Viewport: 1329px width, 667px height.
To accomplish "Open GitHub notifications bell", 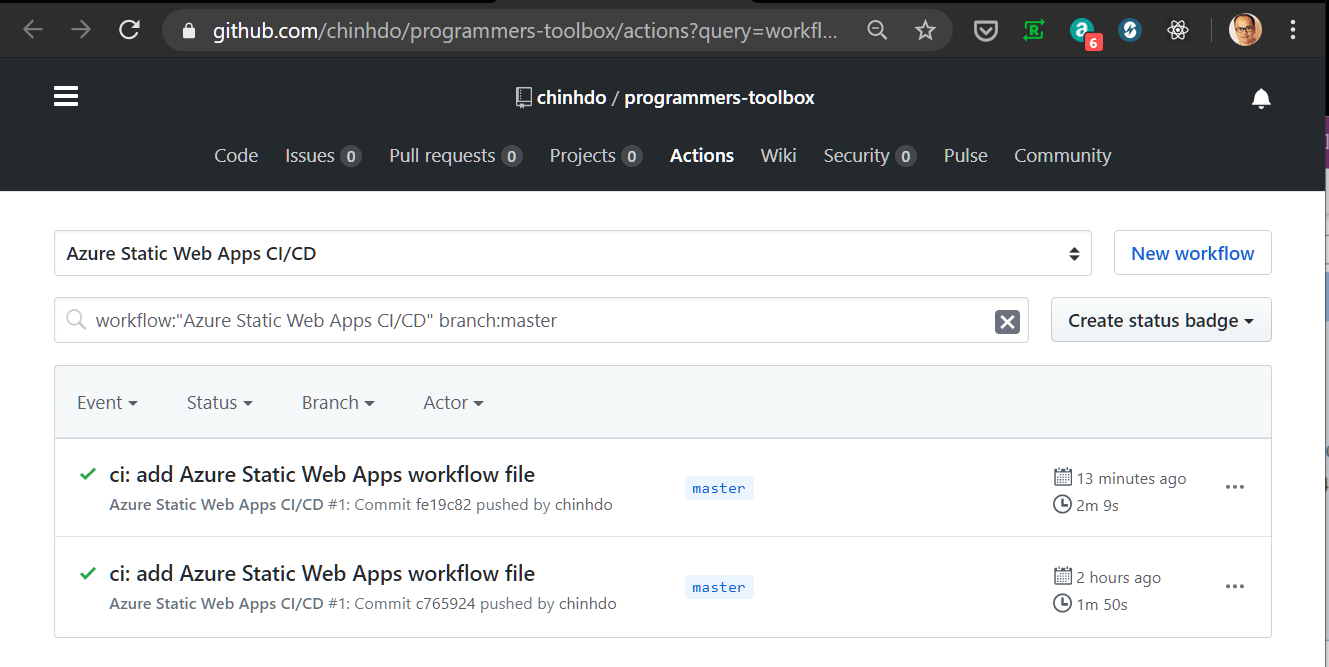I will 1261,98.
